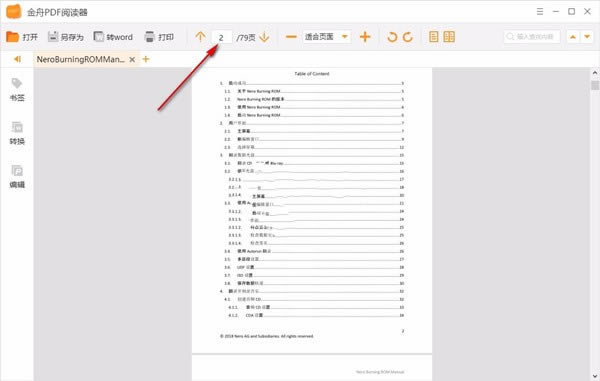The height and width of the screenshot is (381, 600).
Task: Switch to two-page view
Action: (x=449, y=37)
